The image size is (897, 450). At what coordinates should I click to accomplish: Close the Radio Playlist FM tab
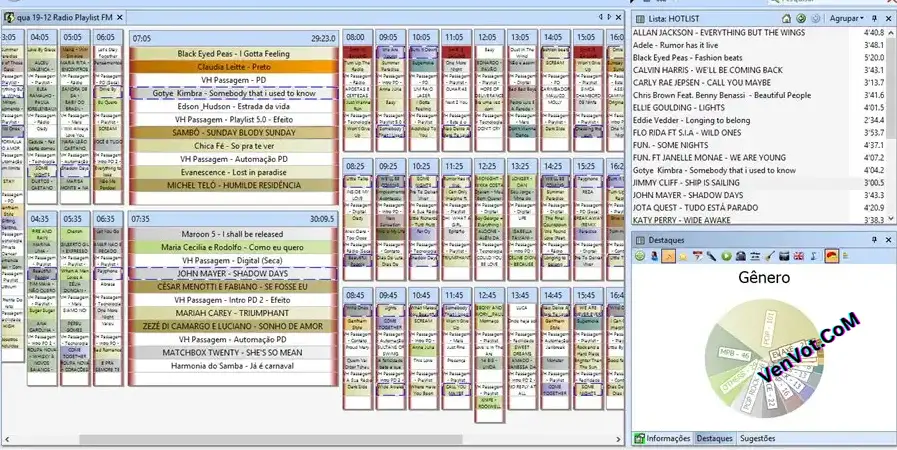[x=120, y=18]
